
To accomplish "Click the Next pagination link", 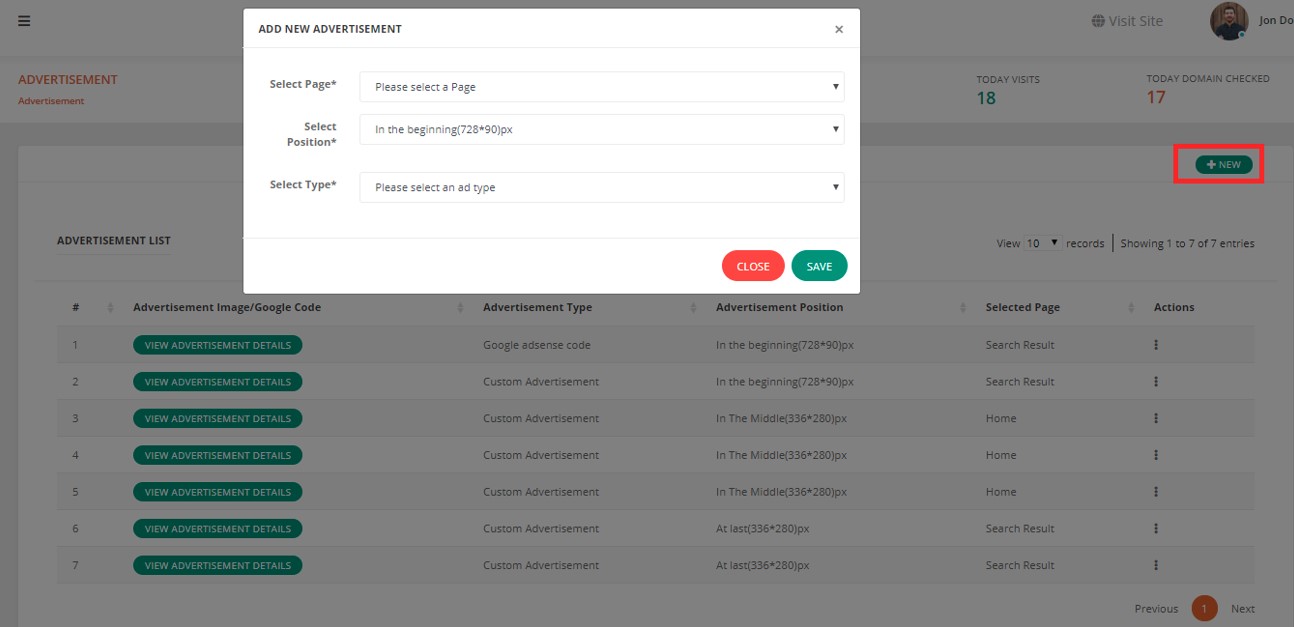I will [x=1242, y=609].
